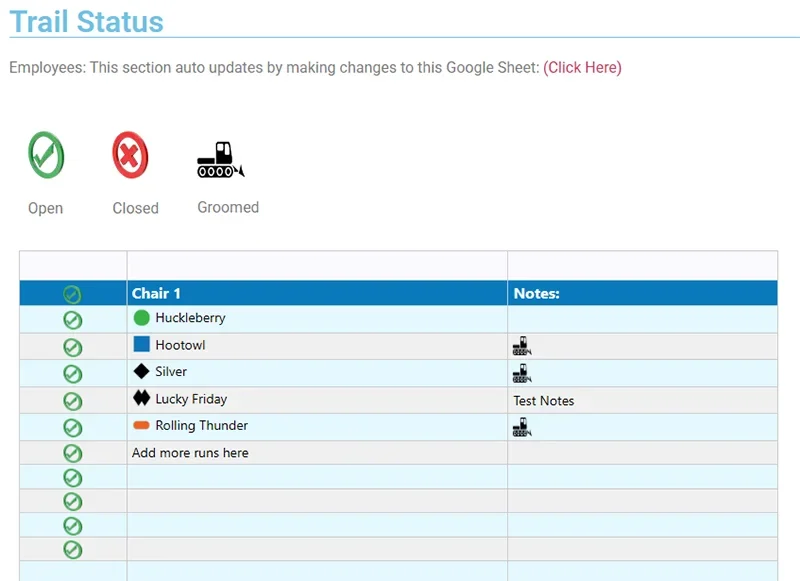Click the Test Notes cell text
This screenshot has width=800, height=581.
click(544, 400)
